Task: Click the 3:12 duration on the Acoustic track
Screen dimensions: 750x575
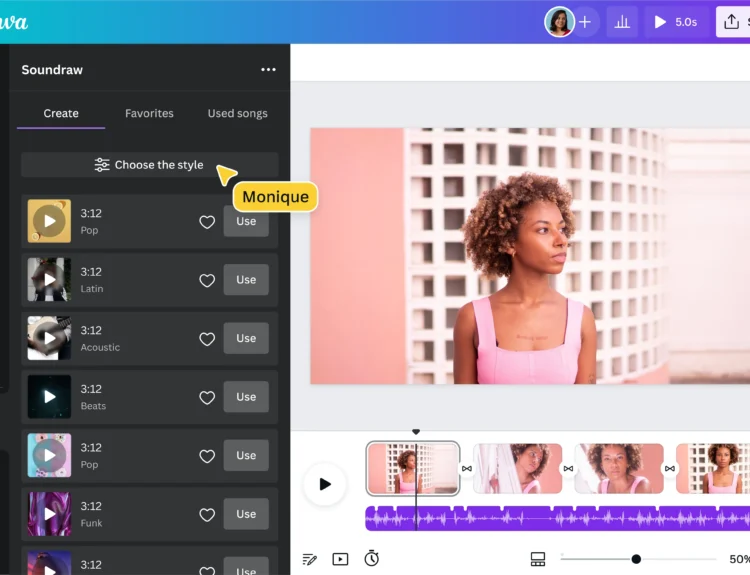Action: pyautogui.click(x=91, y=331)
